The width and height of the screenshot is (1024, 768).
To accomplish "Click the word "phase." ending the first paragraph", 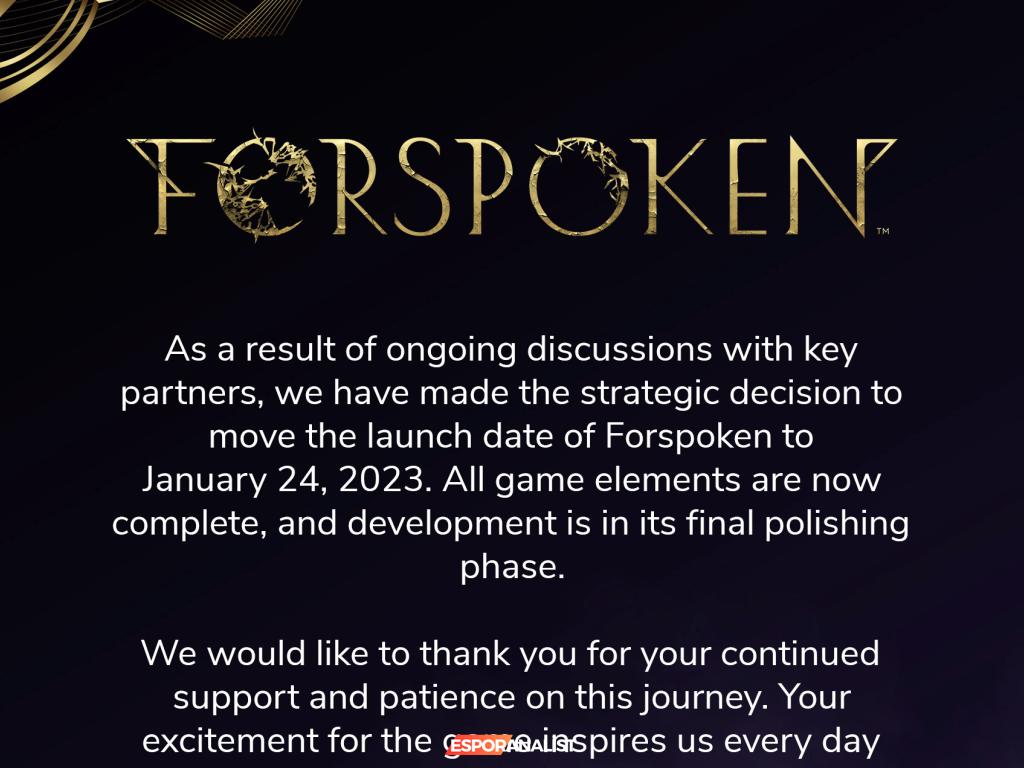I will coord(512,567).
